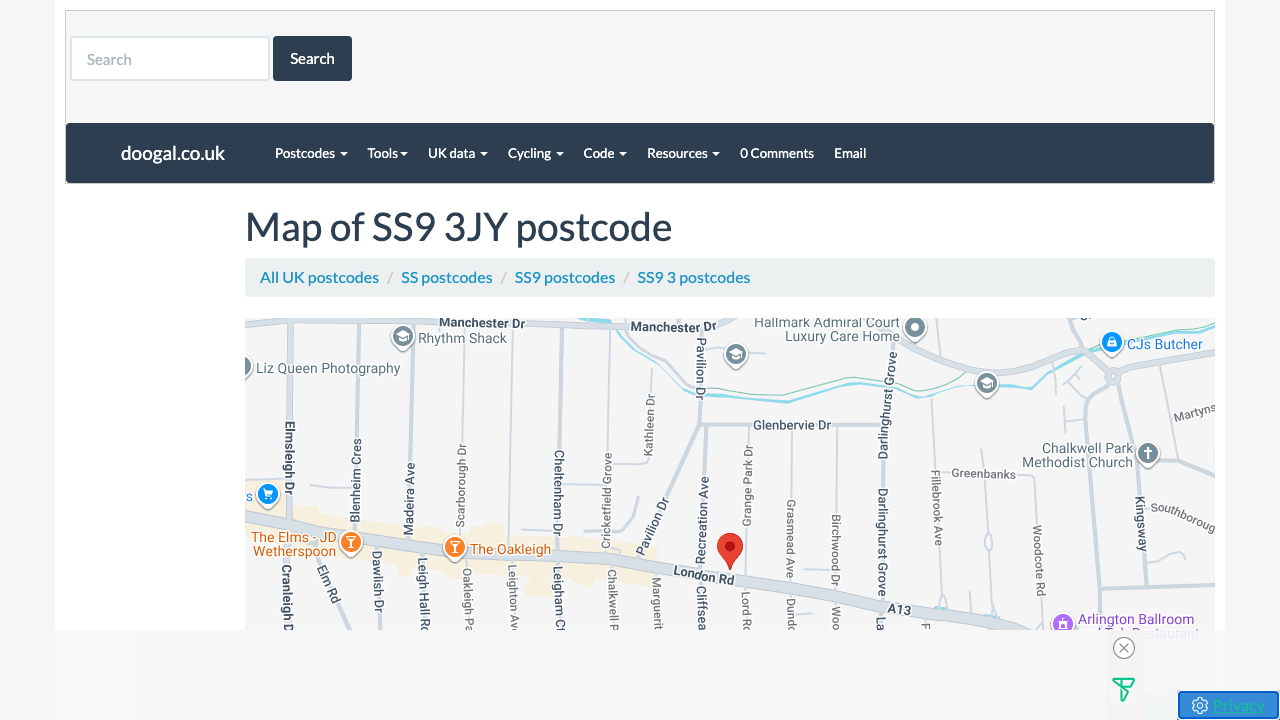Click the bar icon at The Elms Wetherspoon

[350, 542]
